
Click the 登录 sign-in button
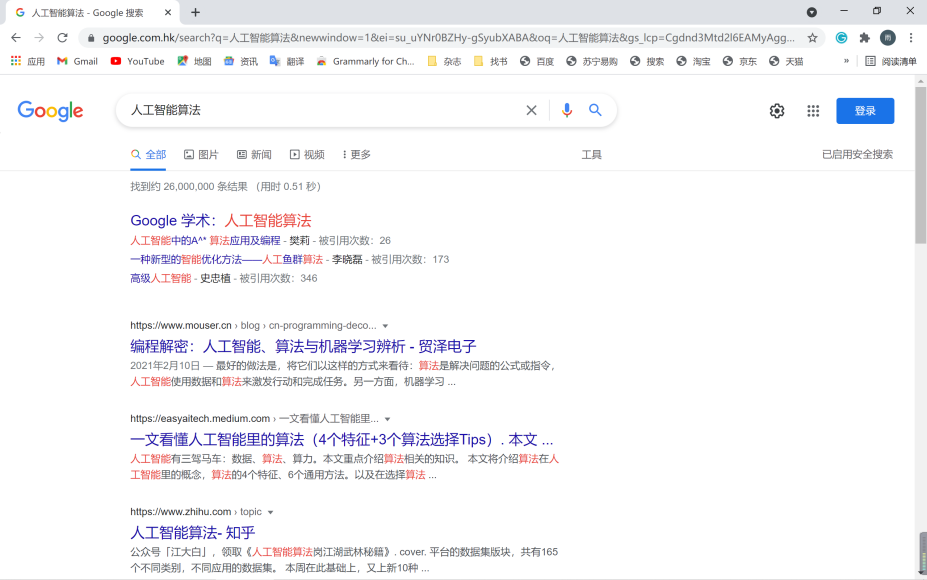(x=865, y=111)
